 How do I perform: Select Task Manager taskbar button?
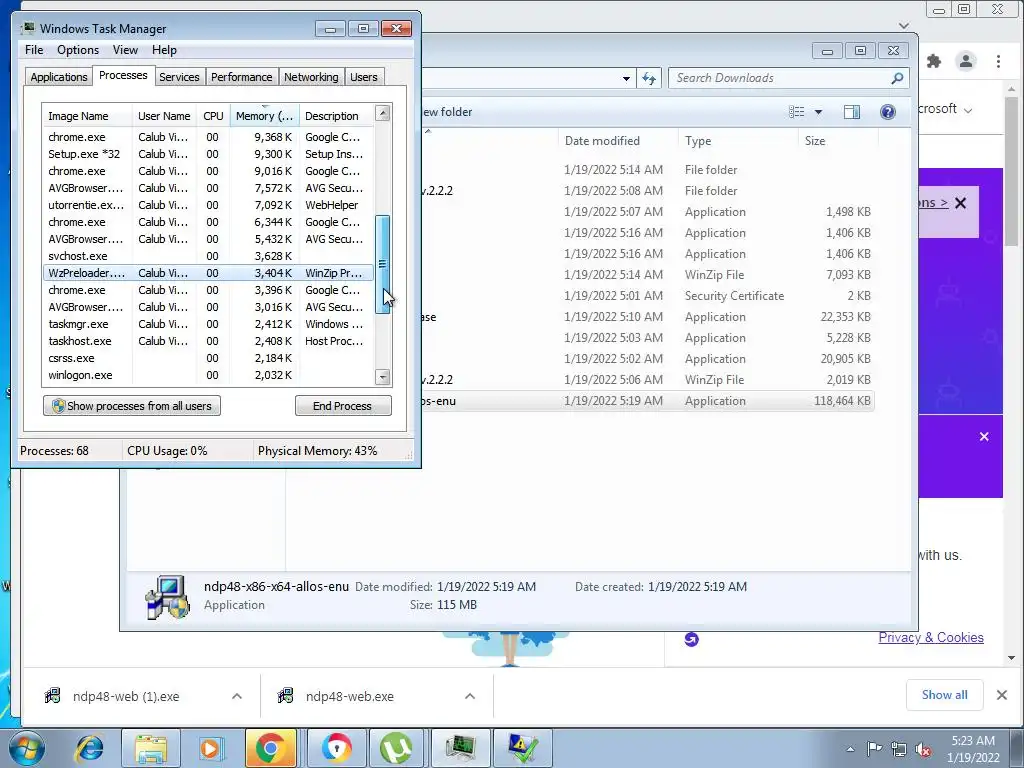tap(461, 748)
